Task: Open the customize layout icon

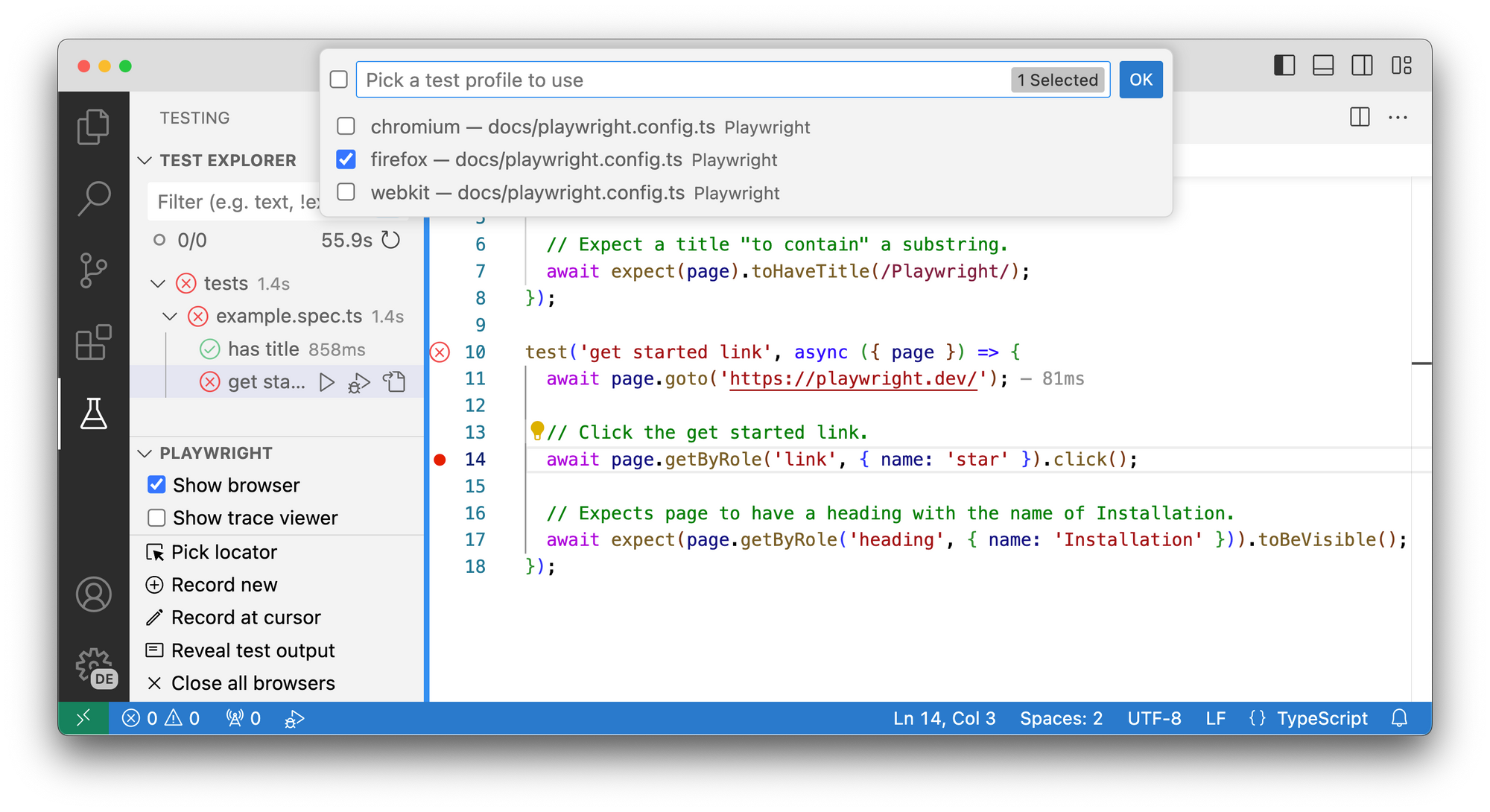Action: (1401, 66)
